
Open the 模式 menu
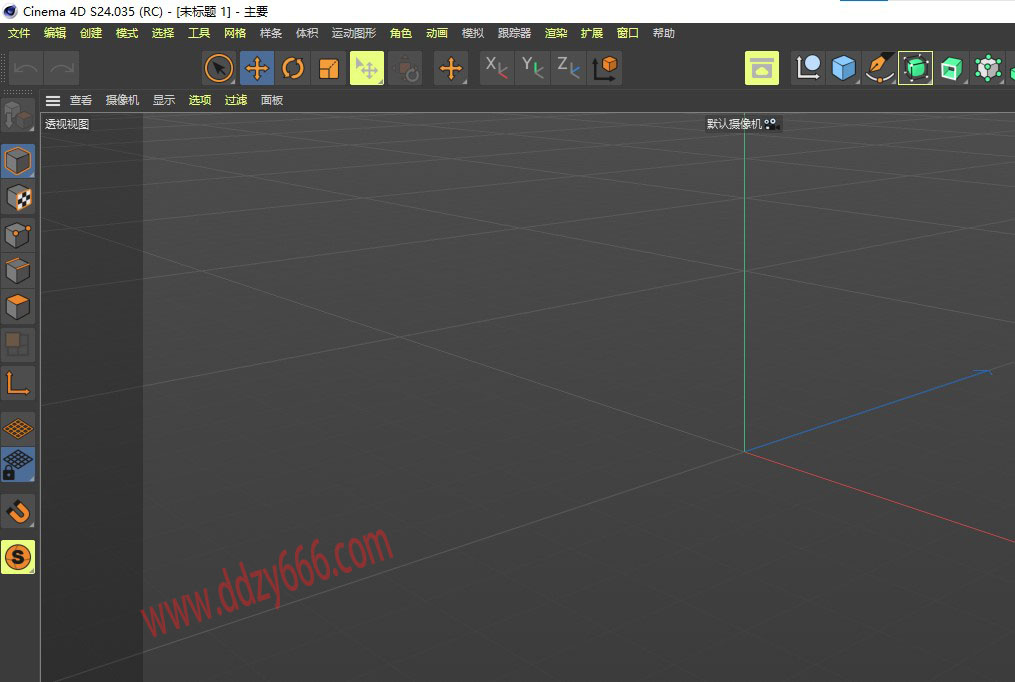127,33
